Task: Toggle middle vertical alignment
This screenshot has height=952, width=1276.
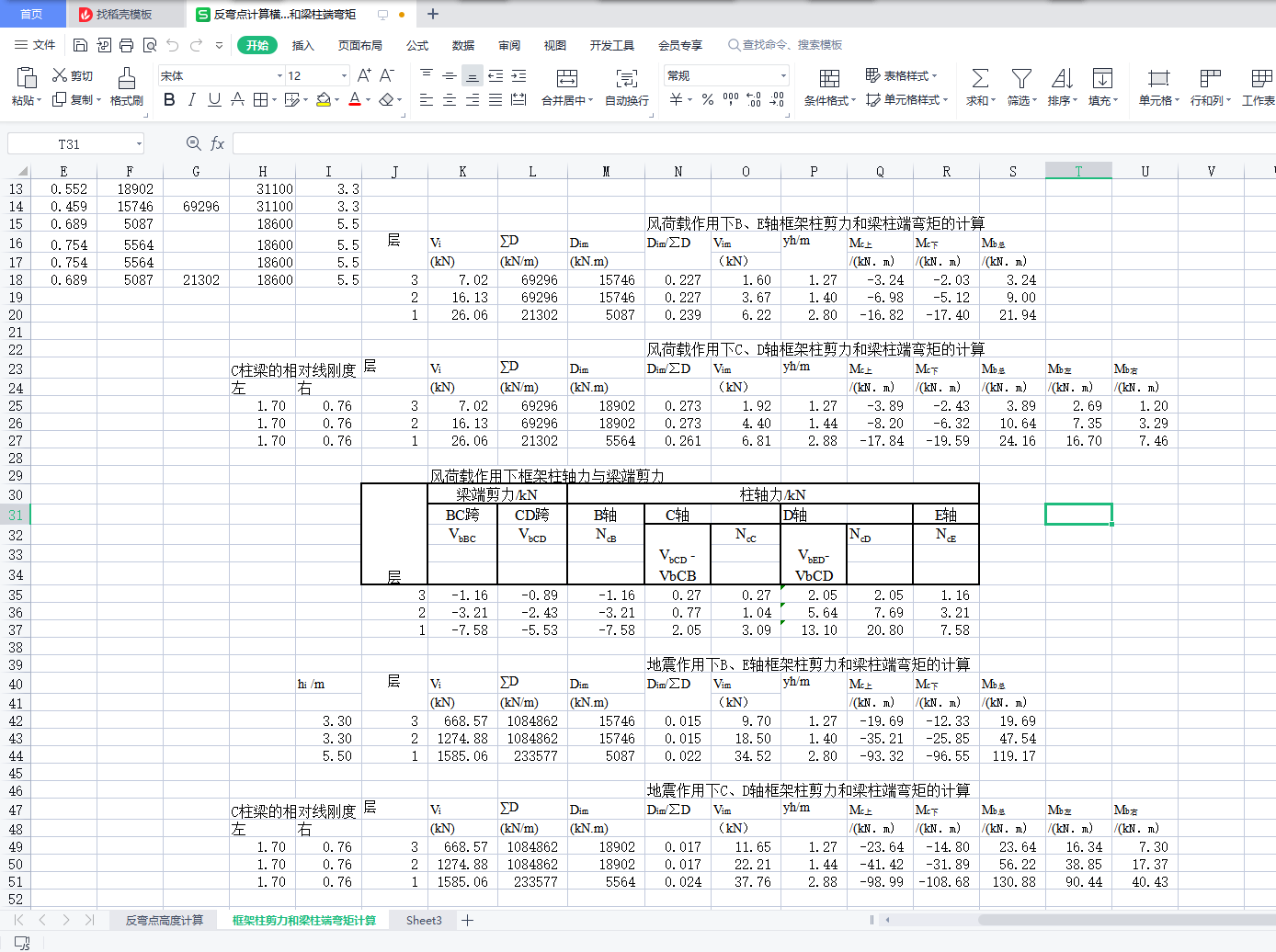Action: tap(450, 75)
